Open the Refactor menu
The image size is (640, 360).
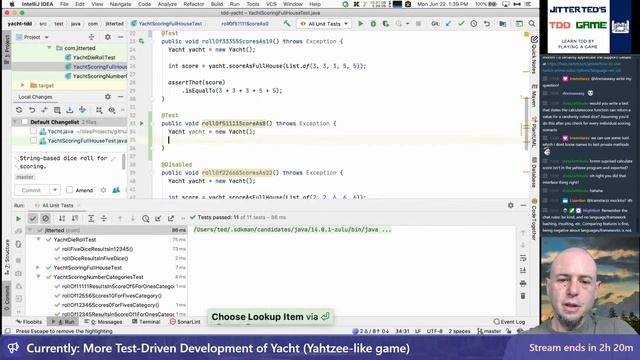[193, 4]
